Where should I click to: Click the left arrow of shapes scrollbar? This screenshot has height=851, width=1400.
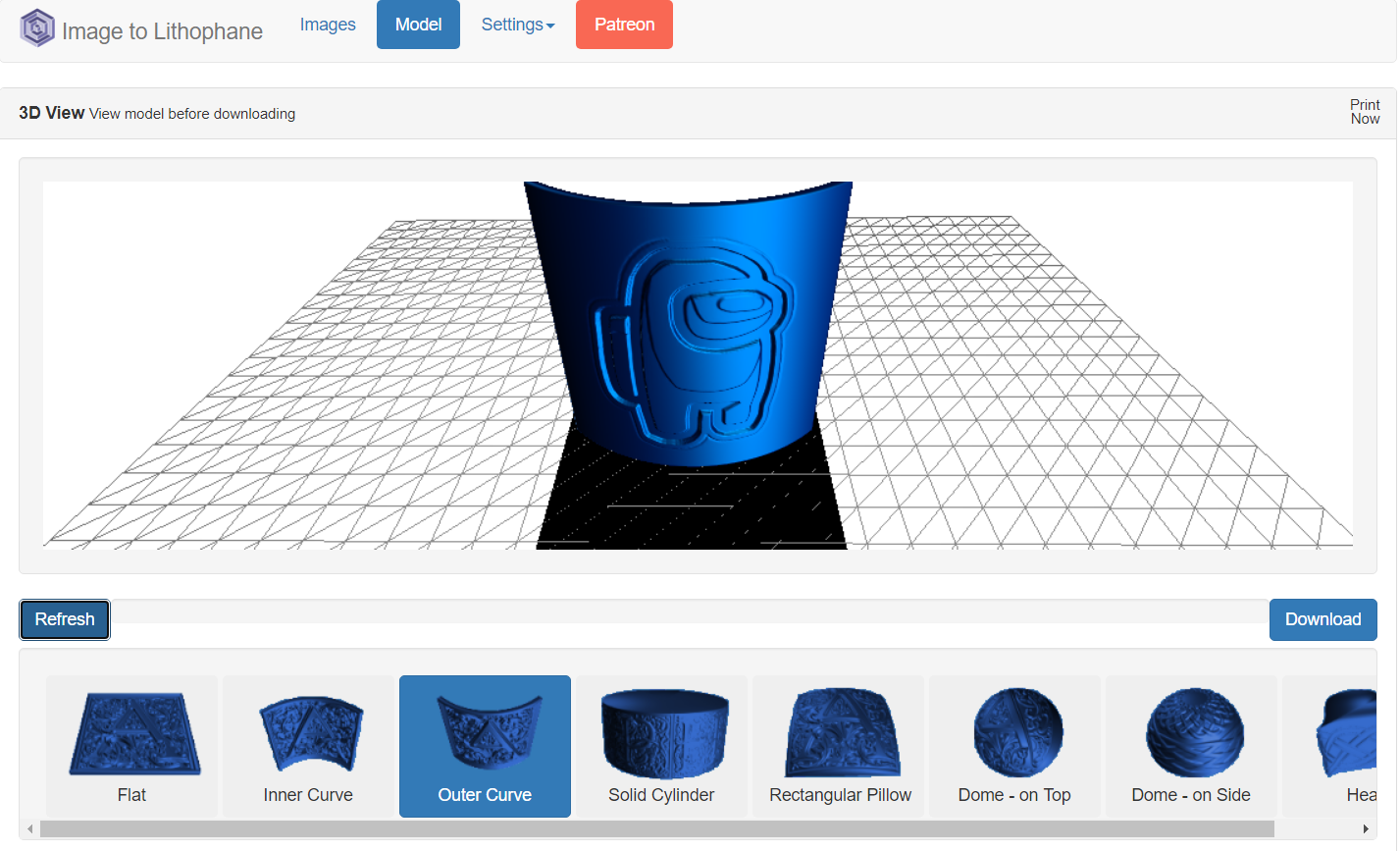click(30, 829)
